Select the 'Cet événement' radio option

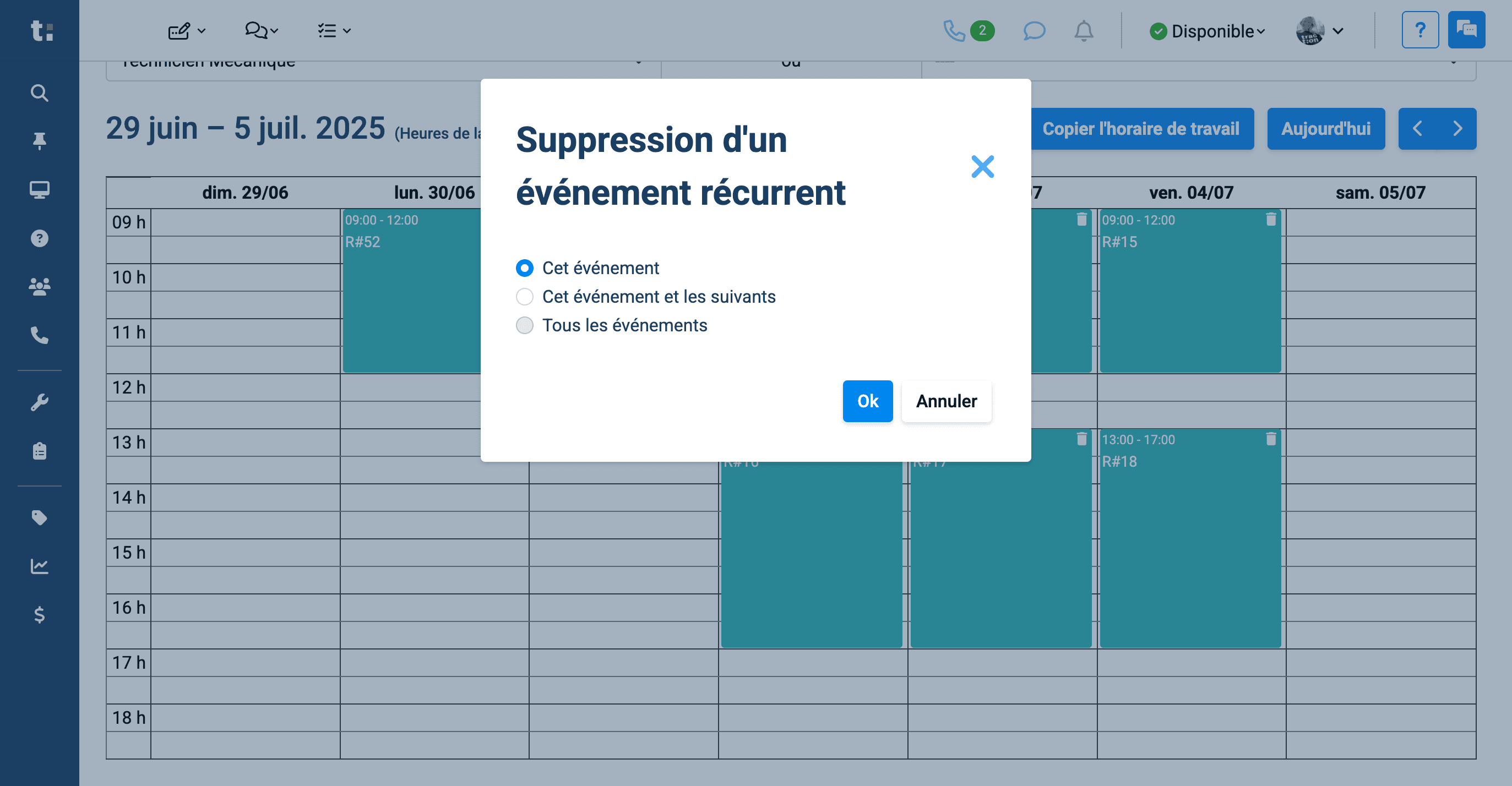524,268
